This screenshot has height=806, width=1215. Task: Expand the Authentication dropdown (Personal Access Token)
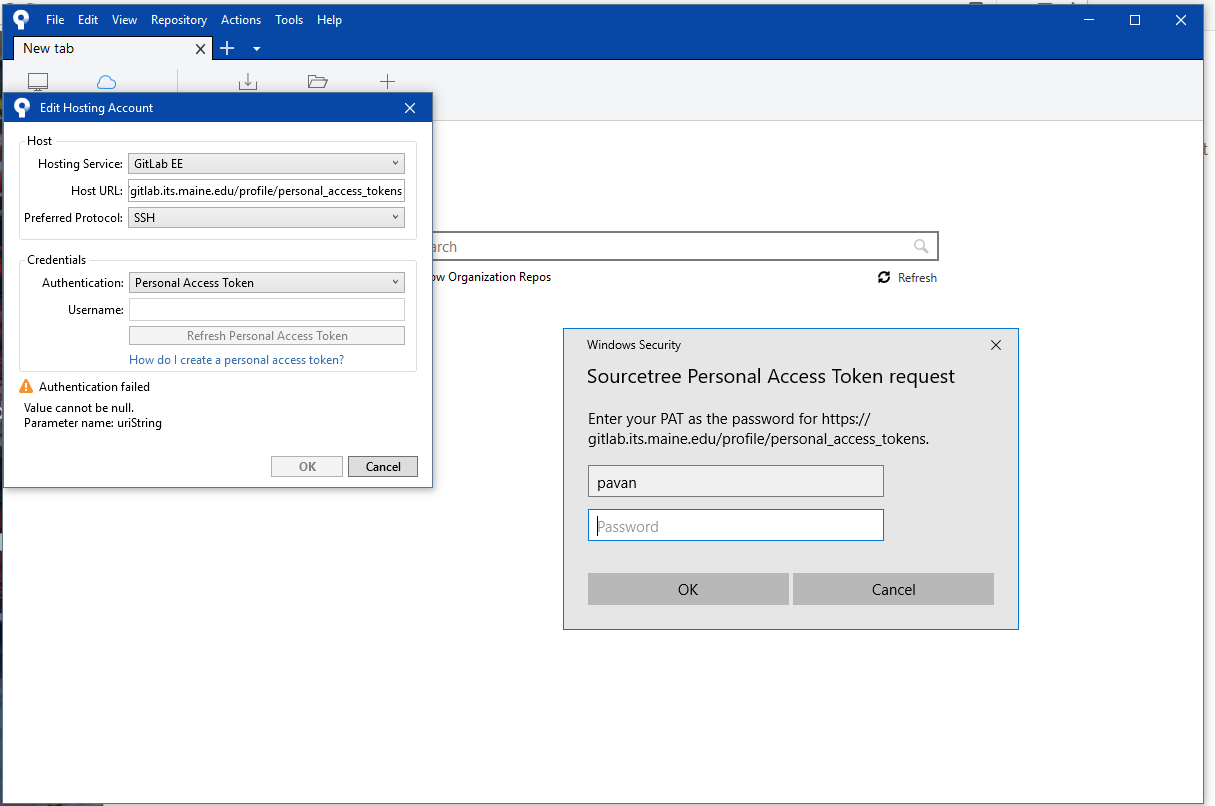point(267,283)
